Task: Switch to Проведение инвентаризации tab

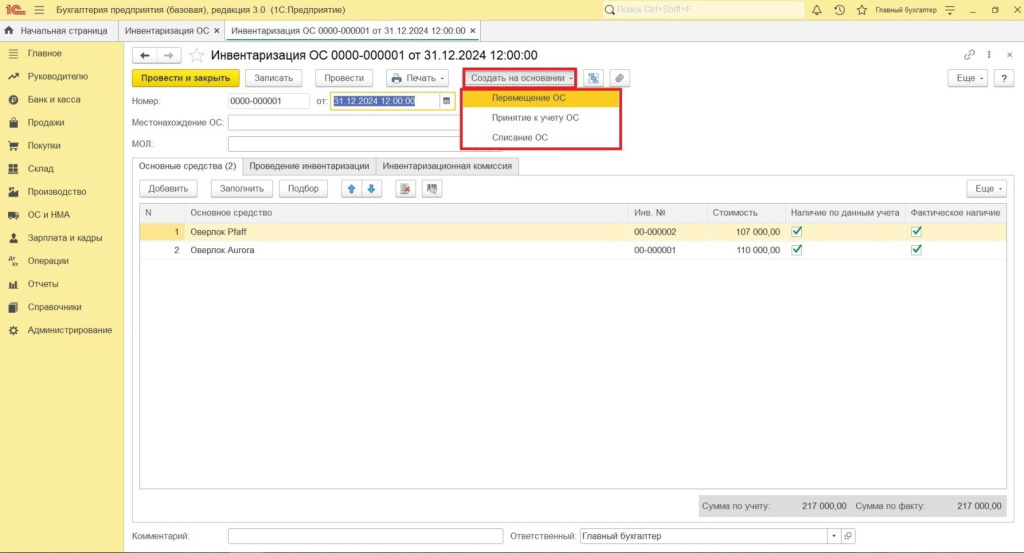Action: pyautogui.click(x=309, y=166)
